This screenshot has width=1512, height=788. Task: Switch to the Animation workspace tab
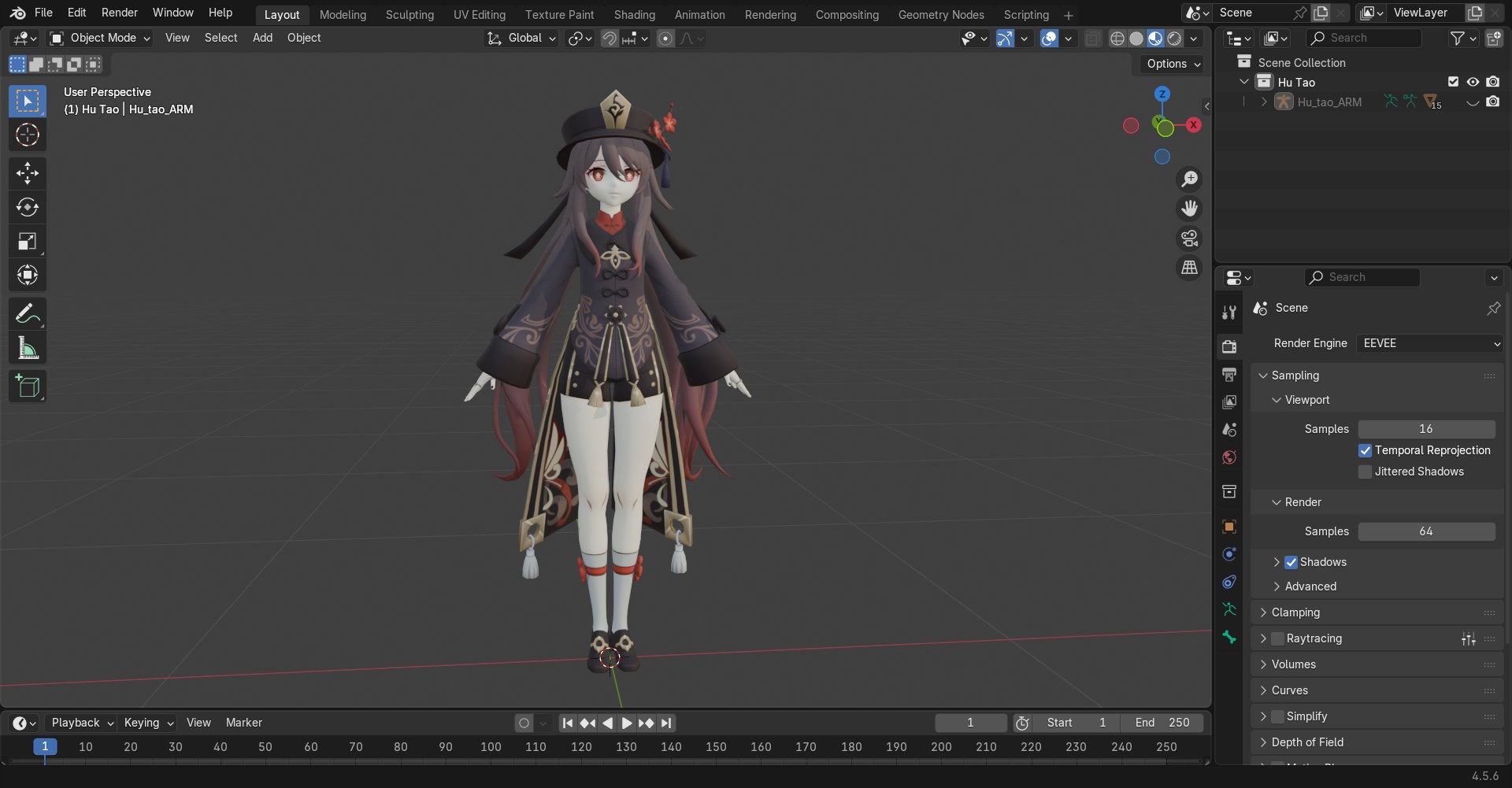tap(699, 15)
